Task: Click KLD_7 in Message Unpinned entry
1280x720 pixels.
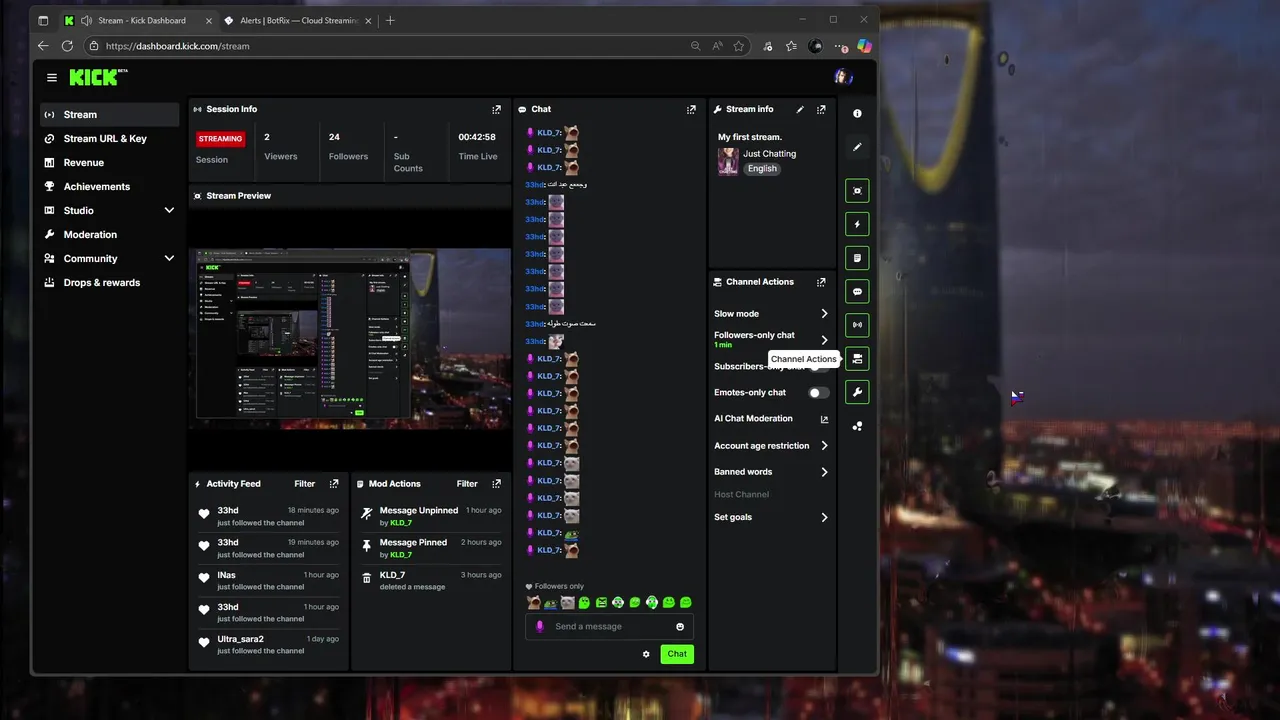Action: [401, 523]
